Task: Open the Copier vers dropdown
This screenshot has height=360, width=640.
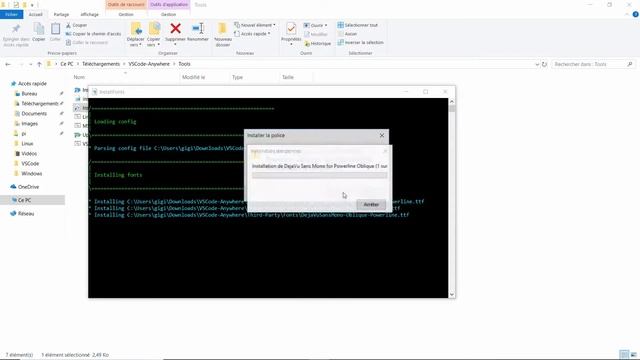Action: click(153, 35)
